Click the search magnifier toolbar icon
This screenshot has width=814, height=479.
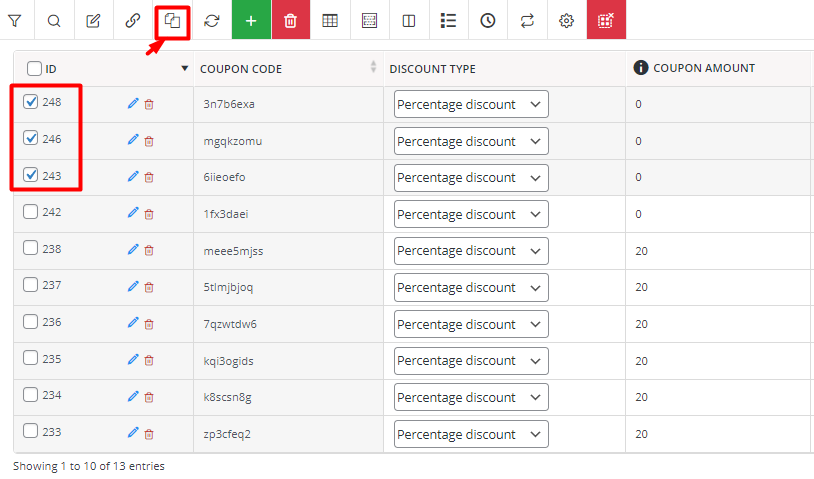pos(54,21)
